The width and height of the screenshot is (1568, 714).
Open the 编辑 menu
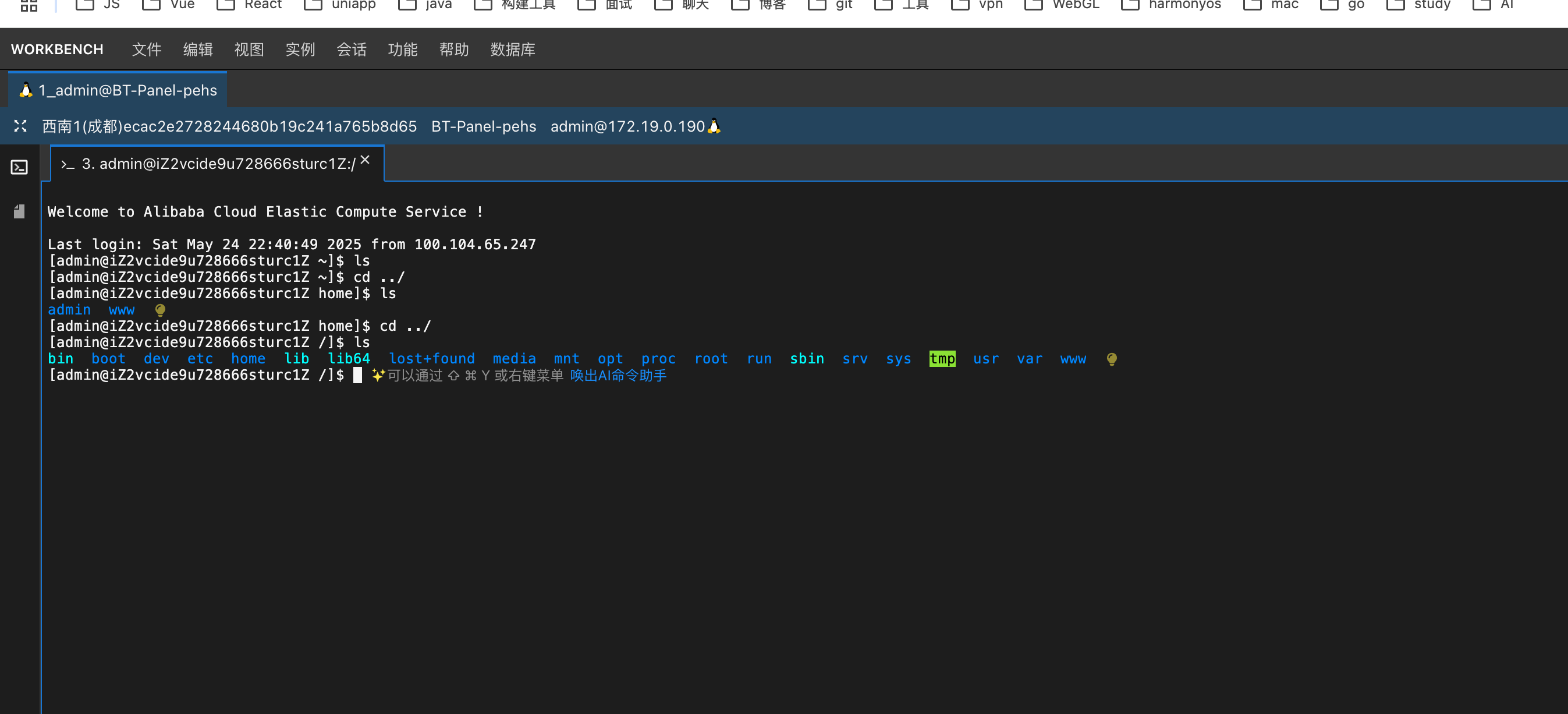coord(198,50)
